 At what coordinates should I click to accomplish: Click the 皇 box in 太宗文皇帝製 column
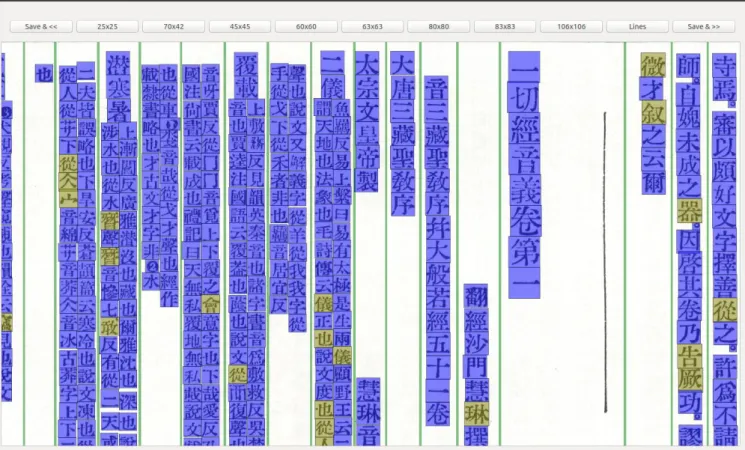coord(367,134)
